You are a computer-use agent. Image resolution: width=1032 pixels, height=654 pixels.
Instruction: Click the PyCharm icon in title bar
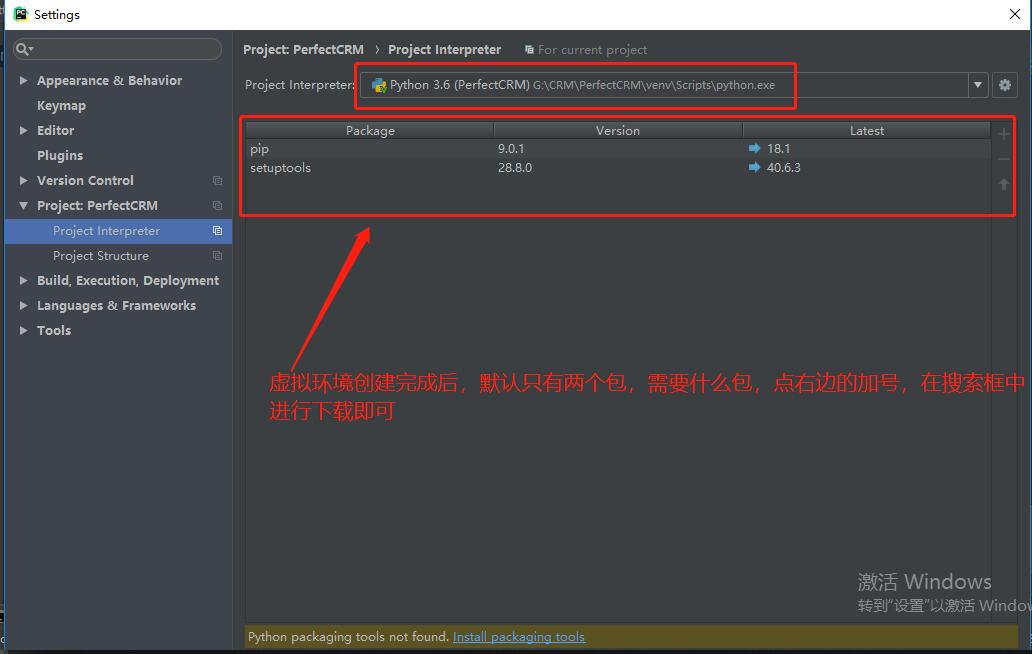point(20,14)
